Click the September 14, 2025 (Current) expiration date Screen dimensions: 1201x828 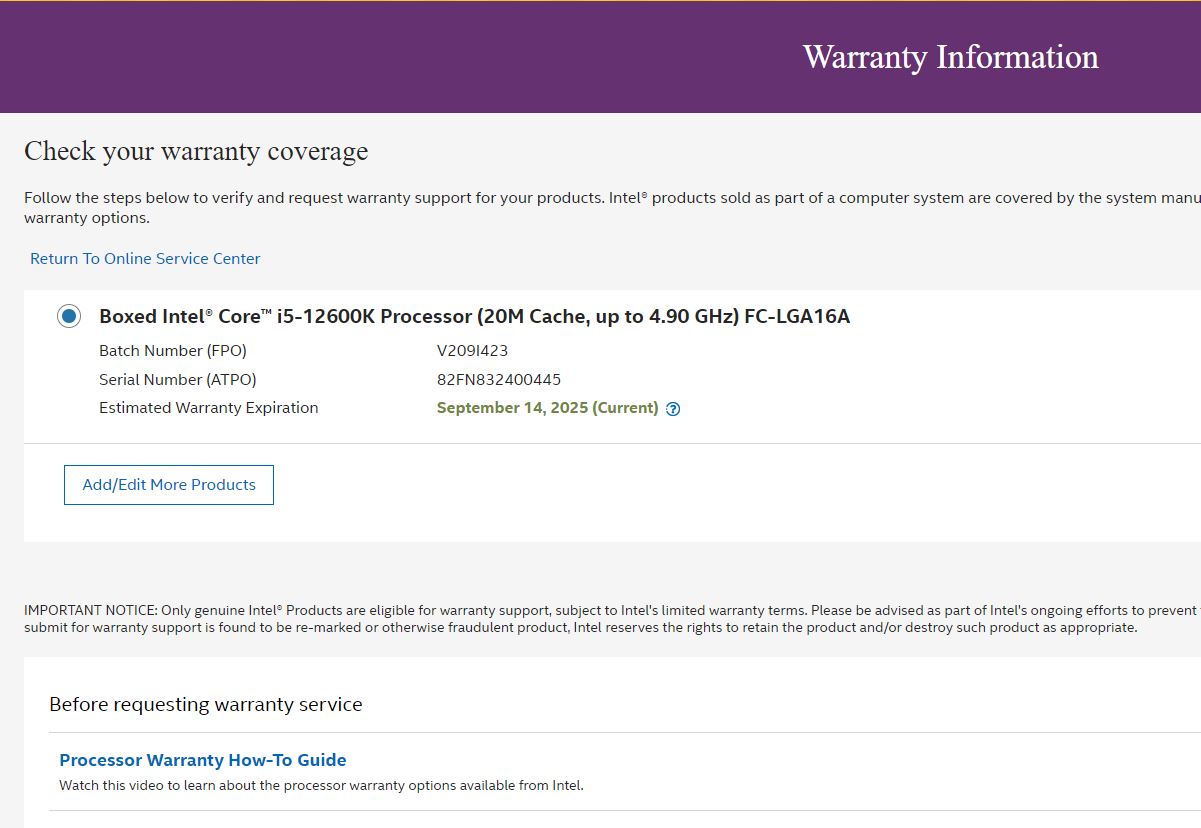click(548, 408)
